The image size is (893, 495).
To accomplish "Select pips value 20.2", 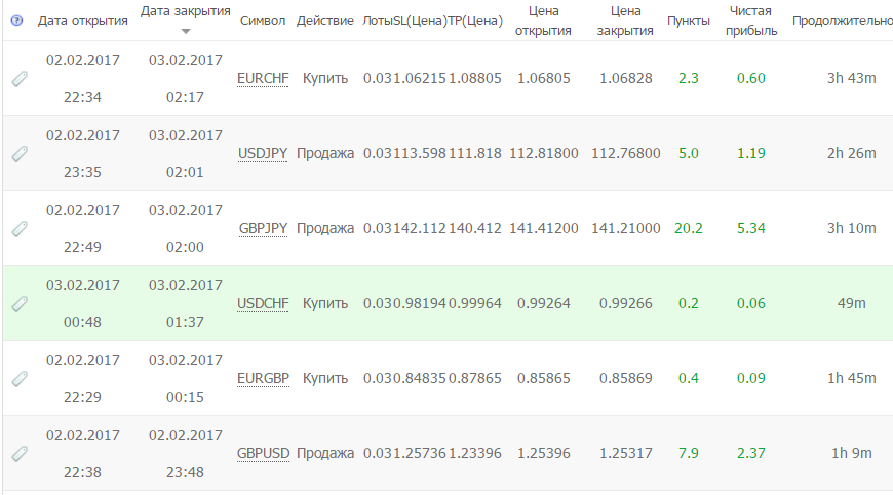I will tap(688, 228).
